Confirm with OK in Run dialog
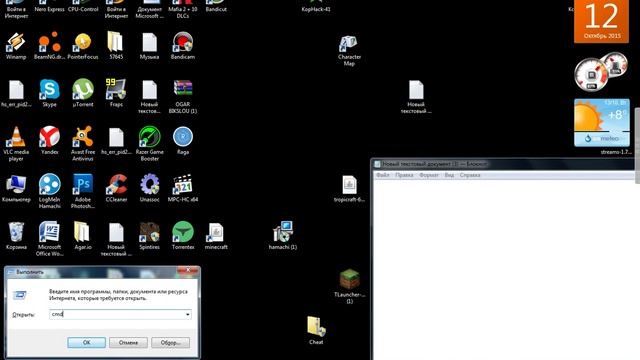The height and width of the screenshot is (360, 640). (87, 342)
